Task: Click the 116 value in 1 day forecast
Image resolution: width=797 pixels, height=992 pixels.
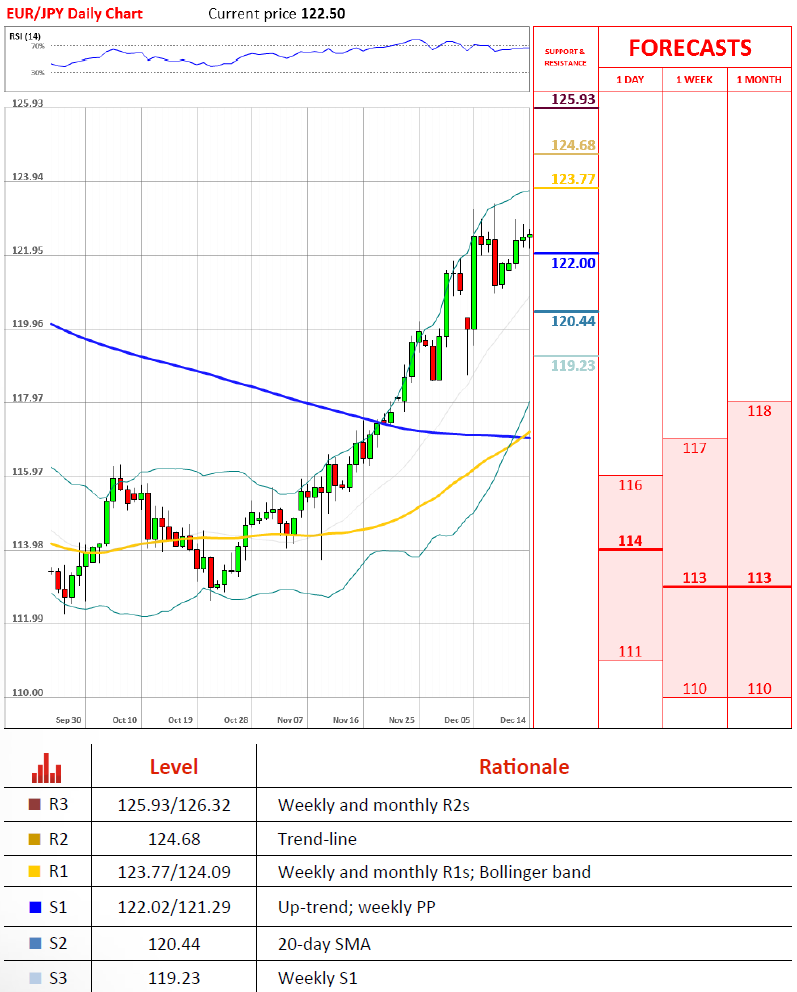Action: tap(630, 485)
